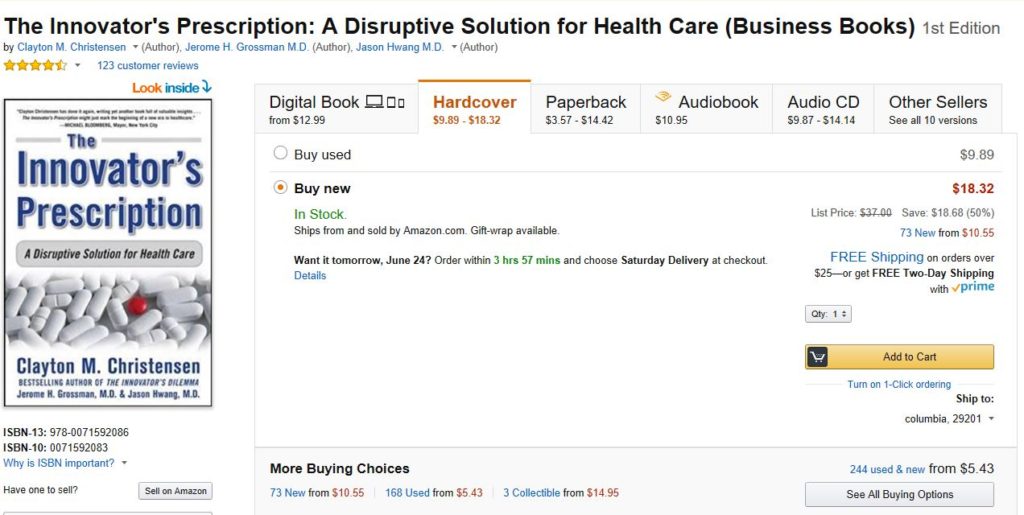Click the book cover thumbnail
Viewport: 1024px width, 515px height.
(108, 253)
